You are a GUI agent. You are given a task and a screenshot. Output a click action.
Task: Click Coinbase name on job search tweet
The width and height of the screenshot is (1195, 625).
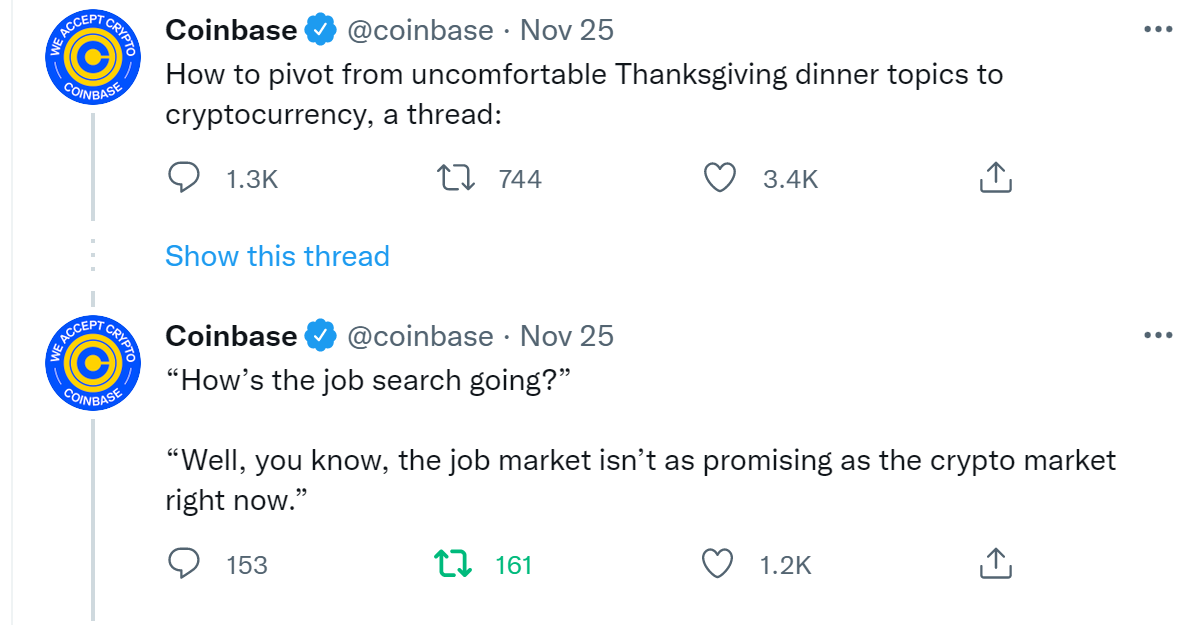click(231, 336)
